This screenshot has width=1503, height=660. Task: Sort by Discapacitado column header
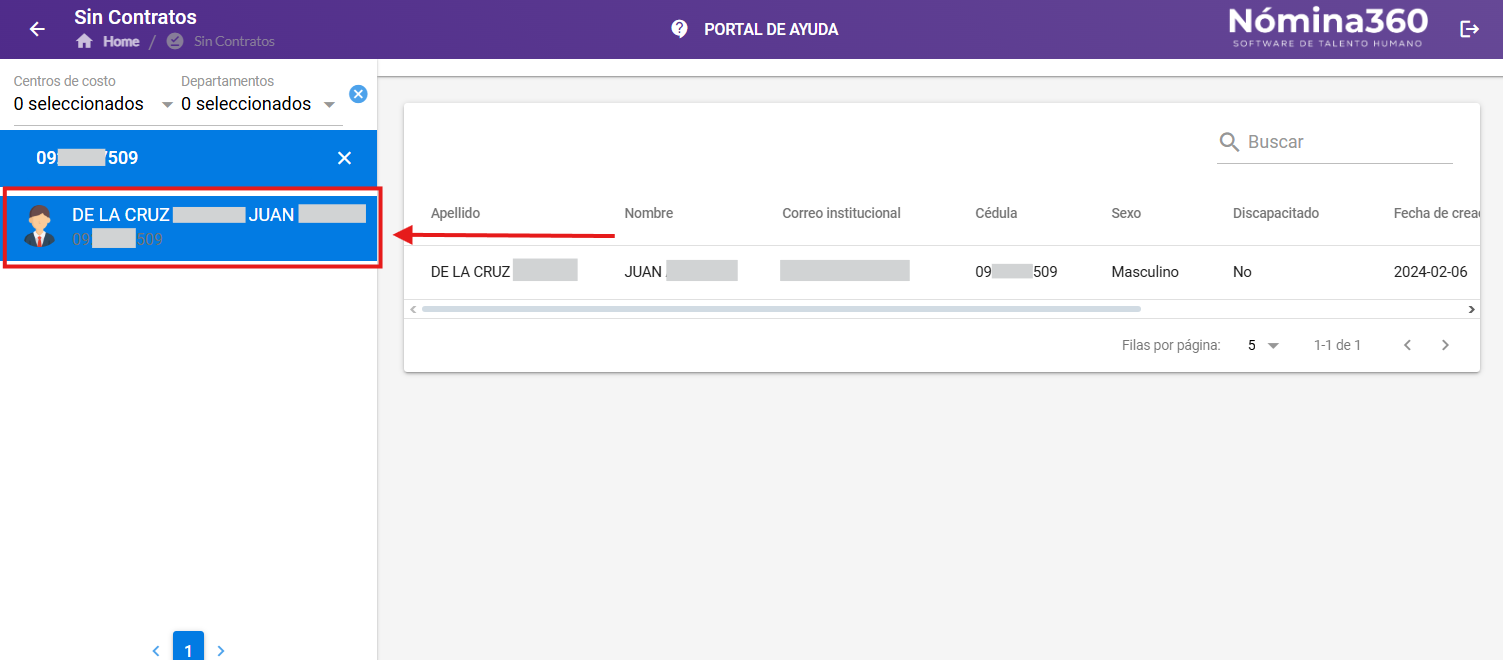[x=1276, y=213]
